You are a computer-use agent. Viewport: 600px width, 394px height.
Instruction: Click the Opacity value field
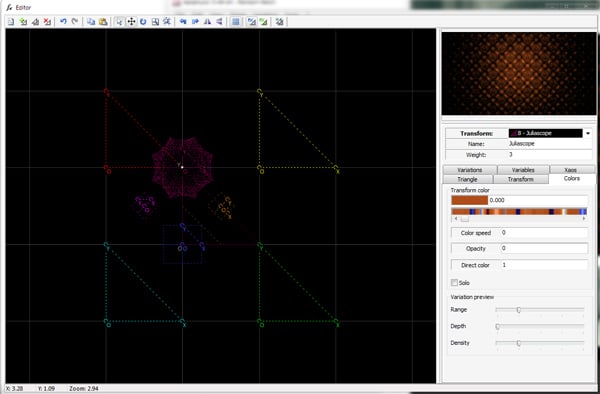(x=544, y=249)
